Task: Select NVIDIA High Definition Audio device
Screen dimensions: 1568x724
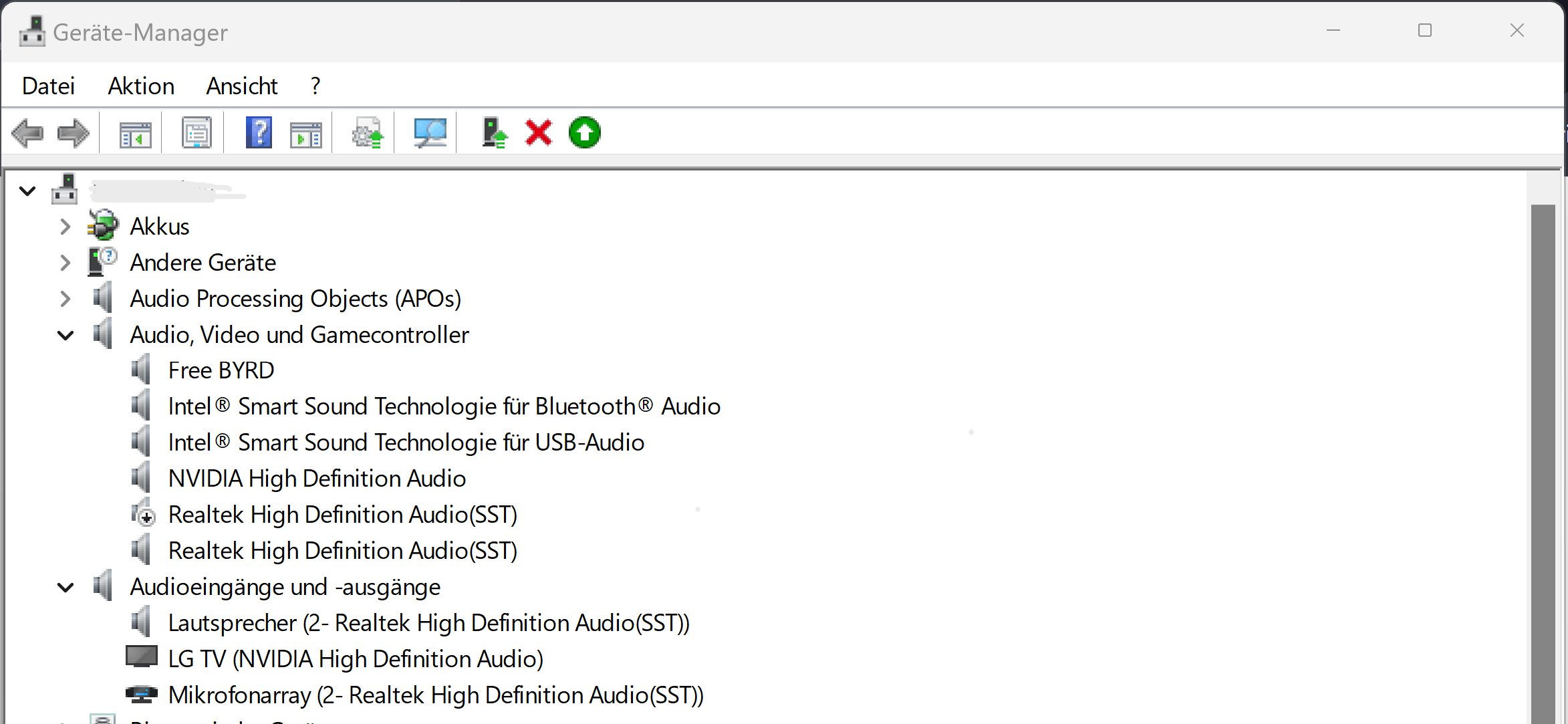Action: tap(317, 479)
